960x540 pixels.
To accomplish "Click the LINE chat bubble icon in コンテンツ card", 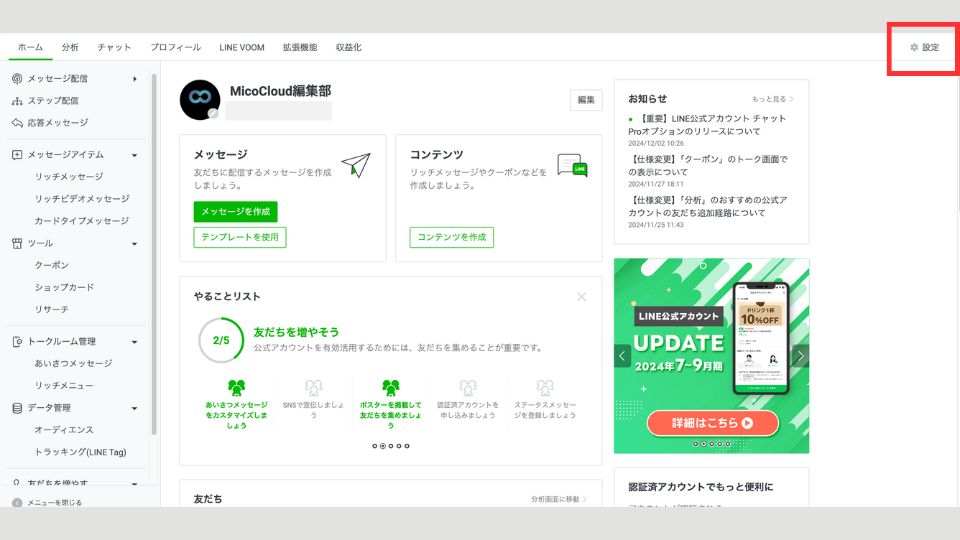I will 572,165.
